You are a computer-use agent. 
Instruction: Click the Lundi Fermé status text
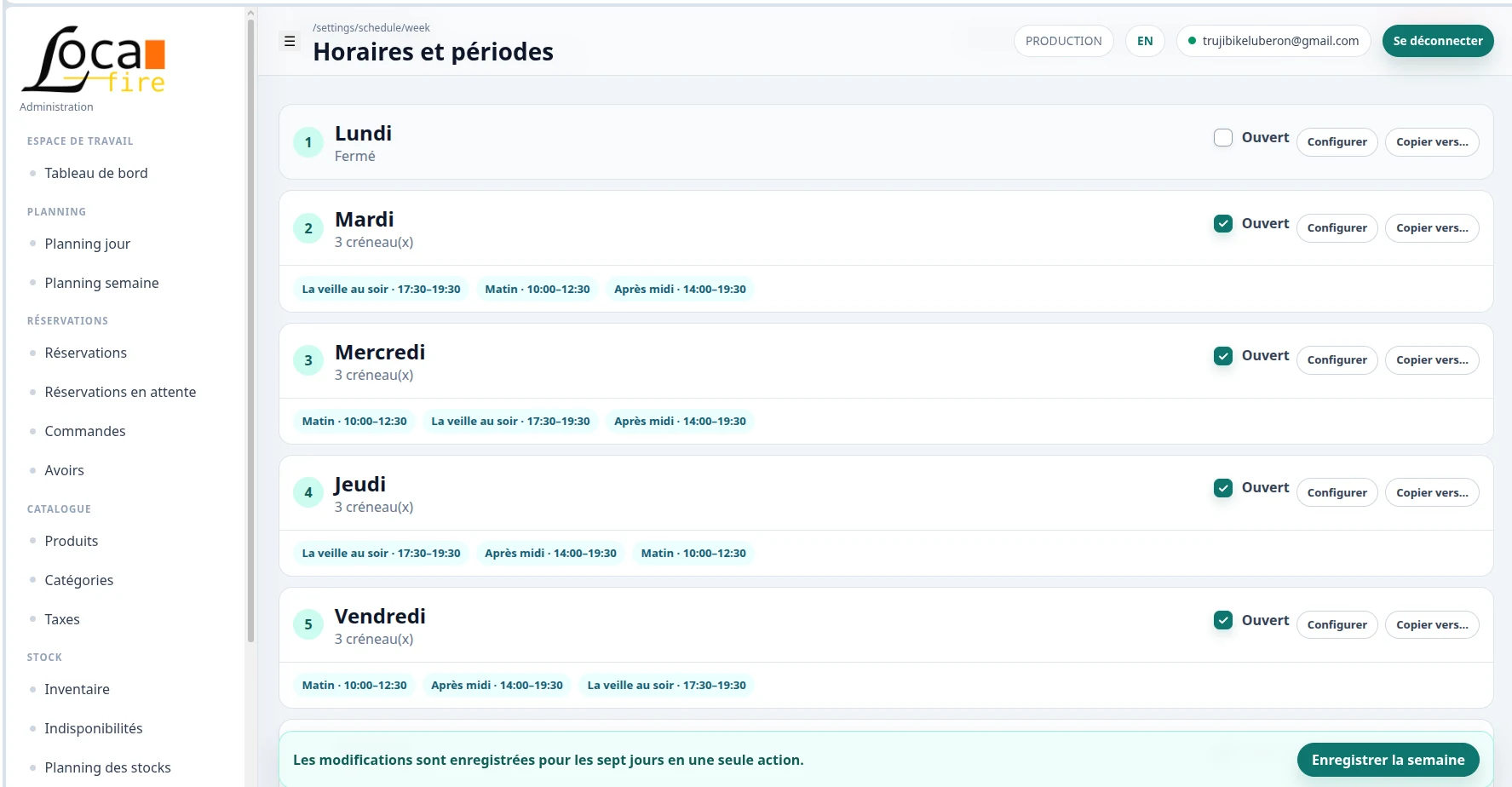click(354, 157)
